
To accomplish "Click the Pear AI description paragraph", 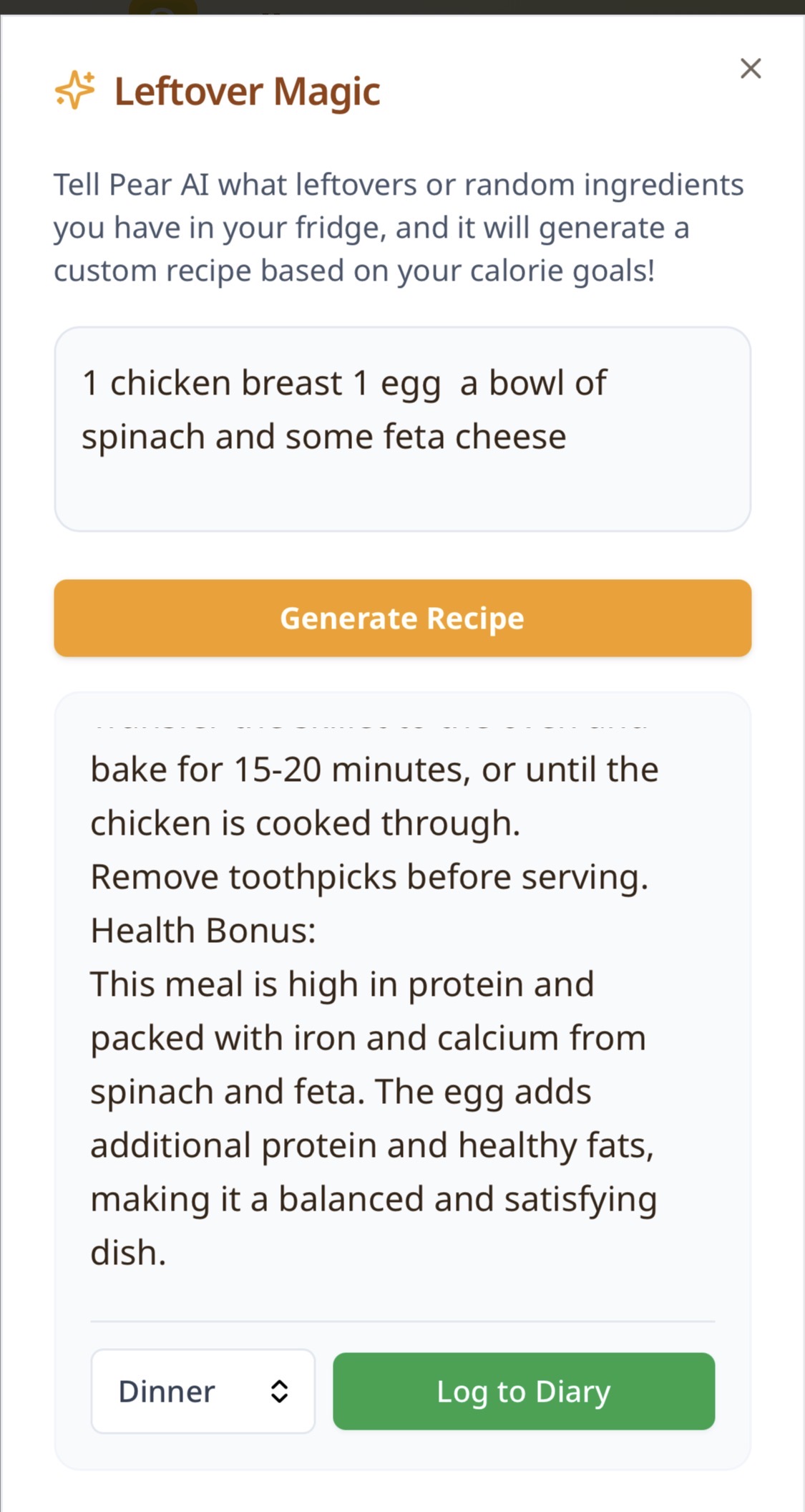I will tap(398, 228).
